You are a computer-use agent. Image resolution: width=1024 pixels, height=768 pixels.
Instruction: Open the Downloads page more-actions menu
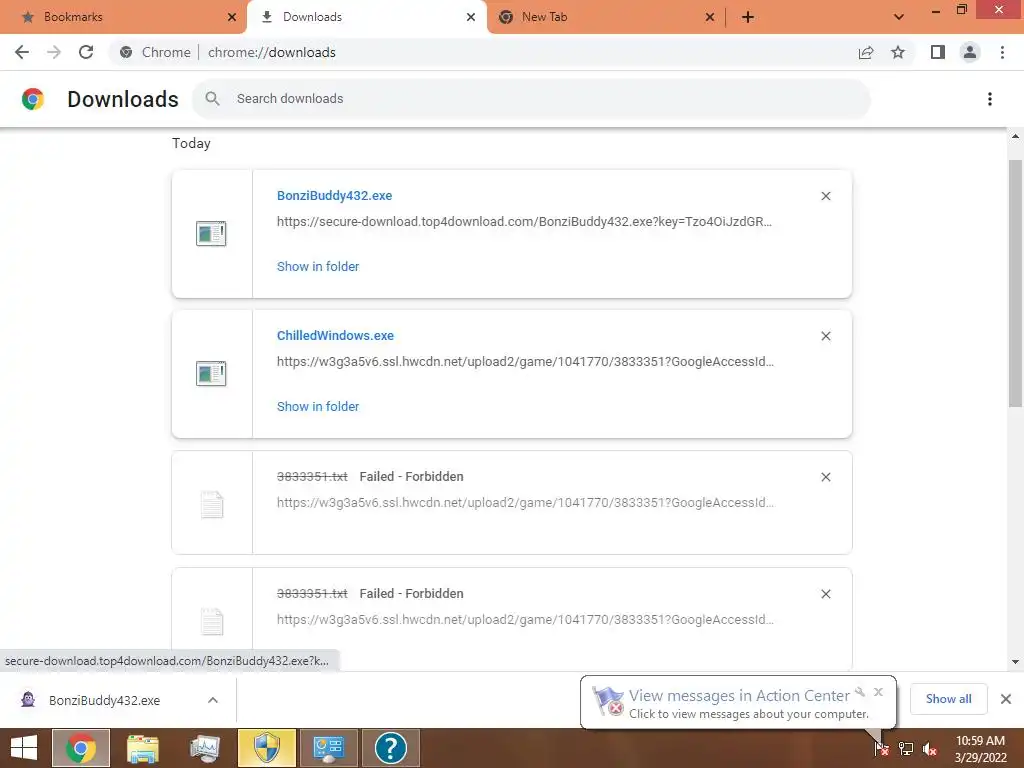tap(990, 99)
